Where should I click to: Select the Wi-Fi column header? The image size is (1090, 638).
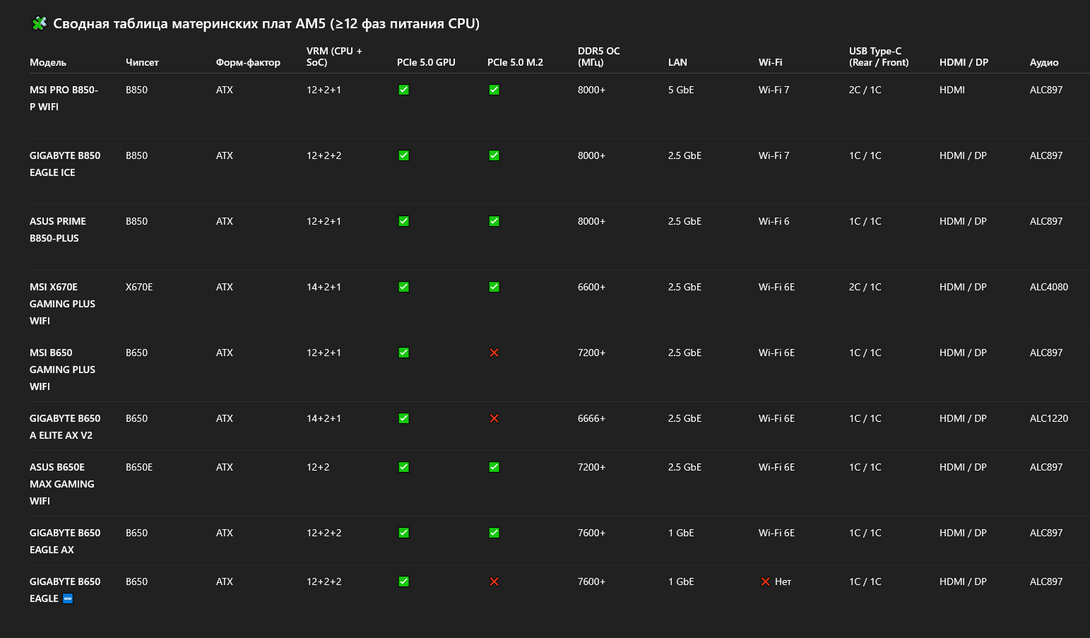(x=770, y=63)
